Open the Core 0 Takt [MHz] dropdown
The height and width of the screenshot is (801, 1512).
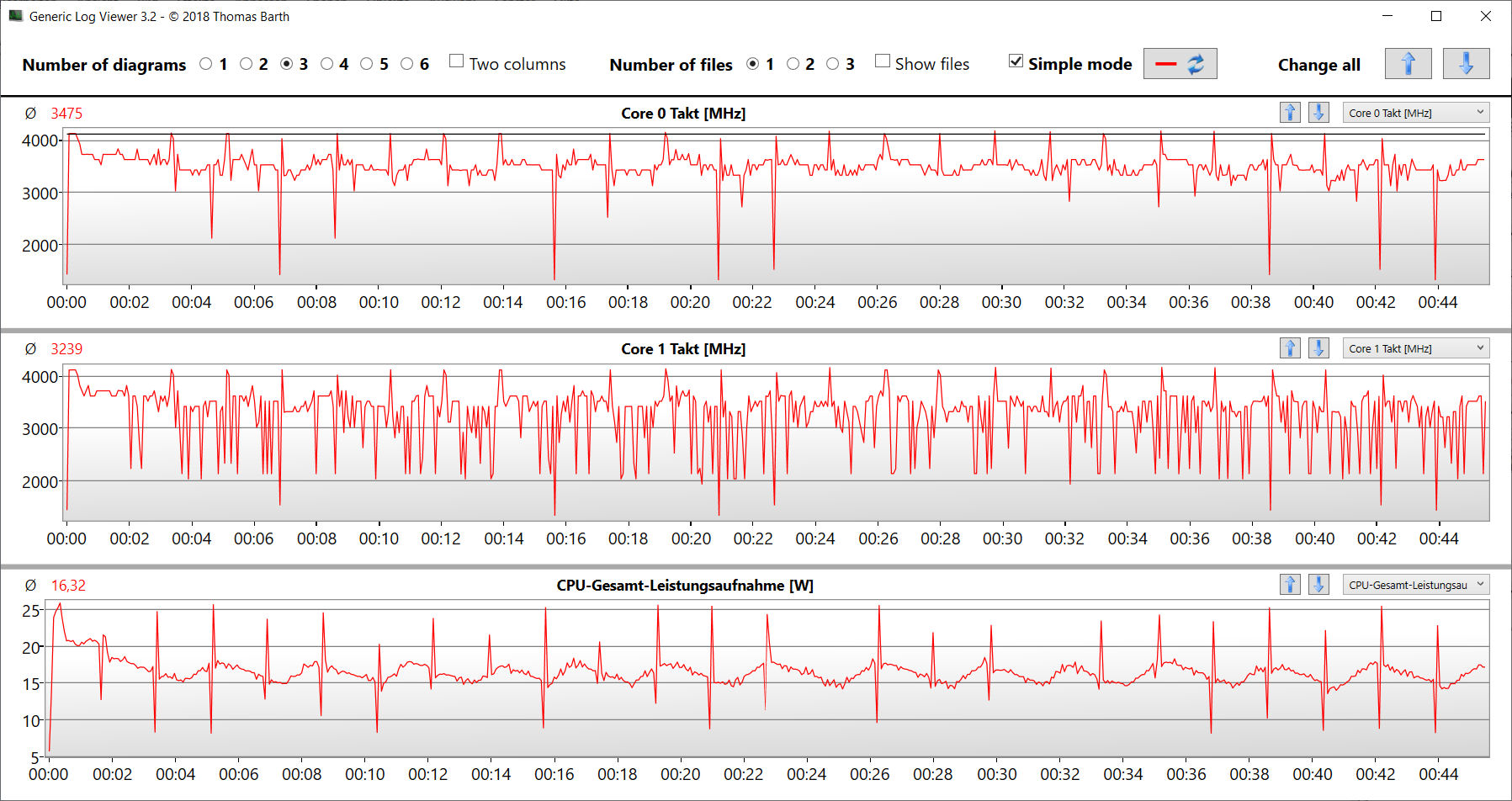coord(1416,113)
